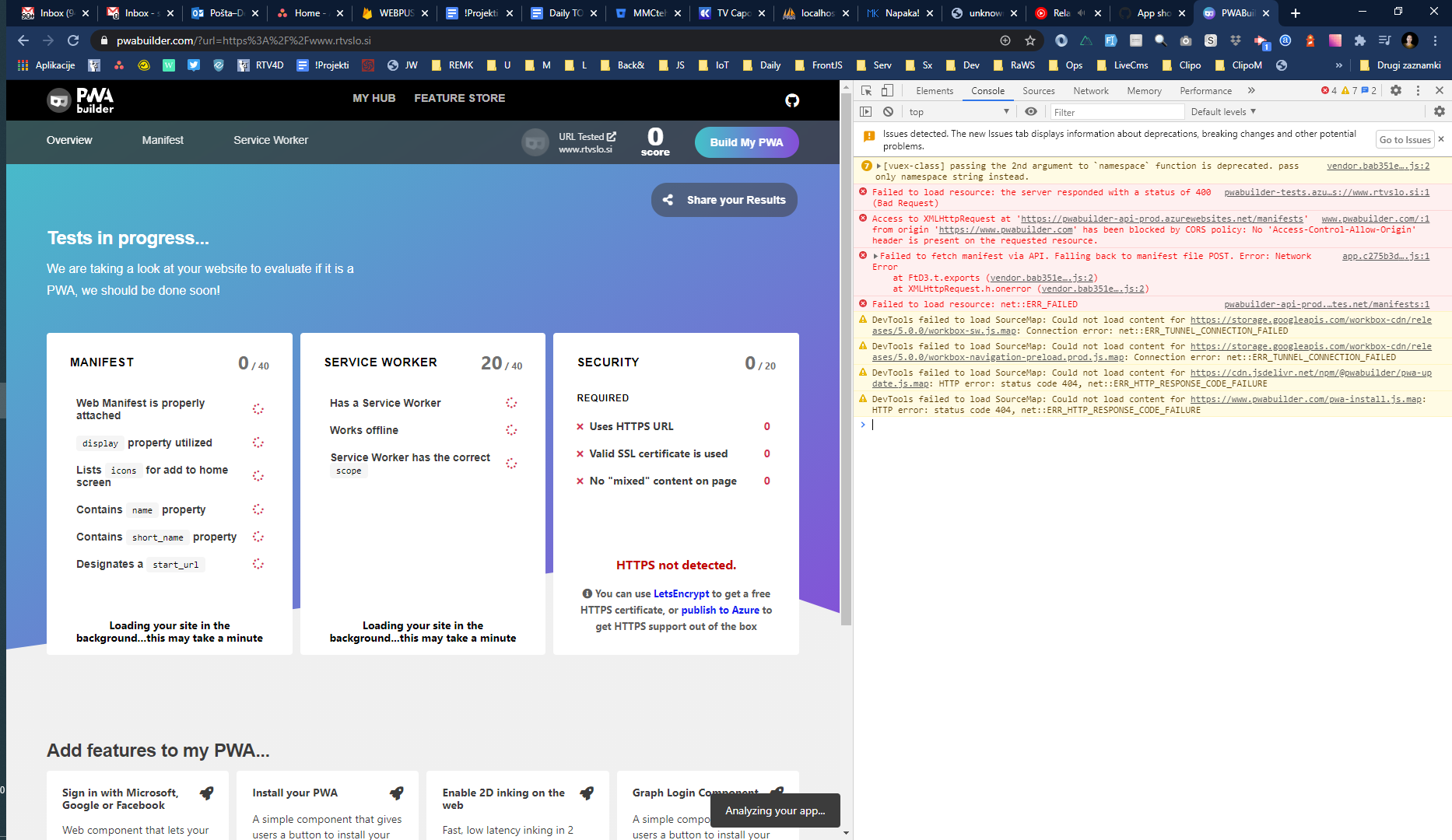Open the Sources tab in DevTools
Image resolution: width=1452 pixels, height=840 pixels.
click(1039, 91)
